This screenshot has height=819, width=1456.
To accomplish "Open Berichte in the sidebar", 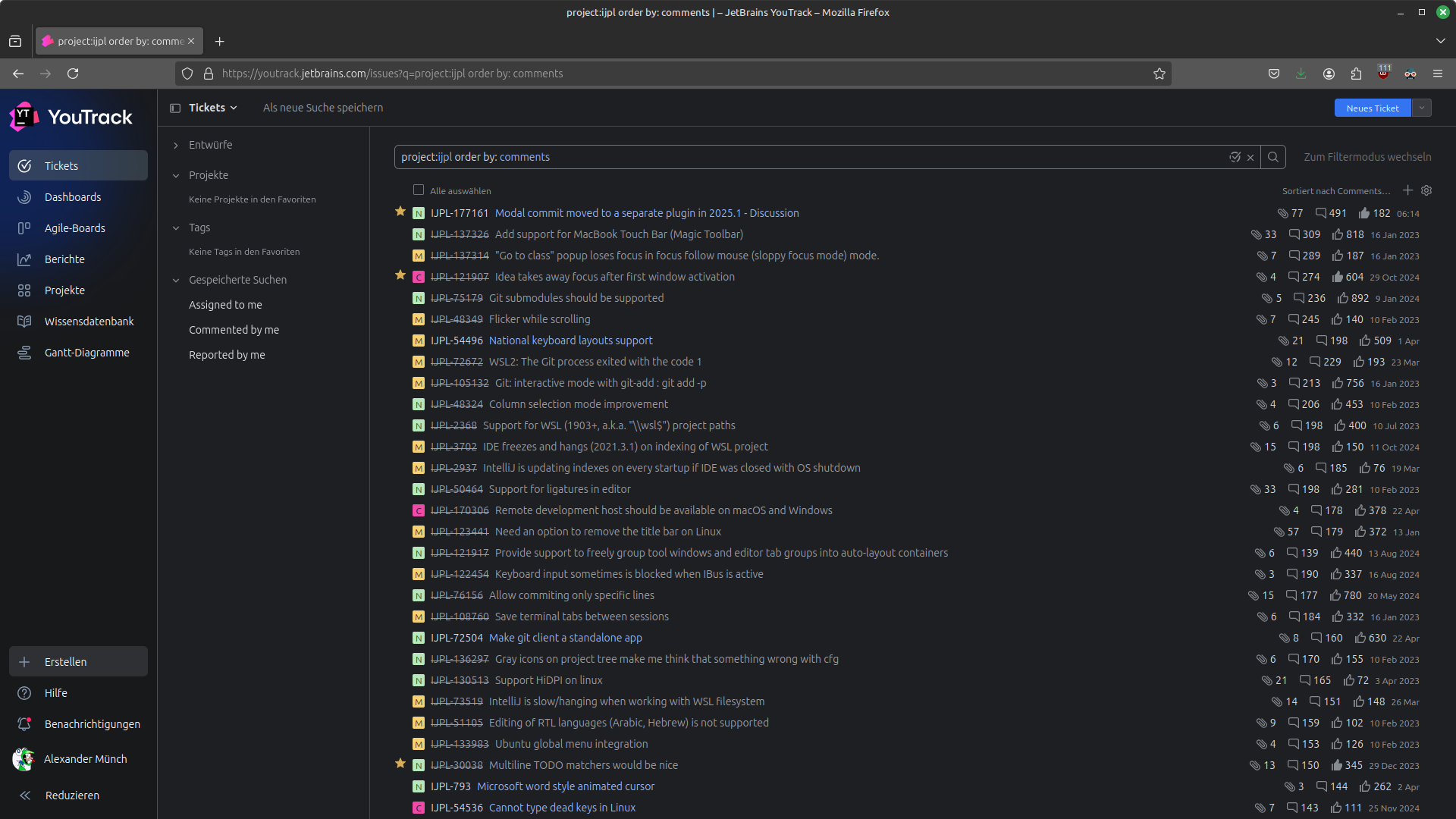I will coord(78,259).
